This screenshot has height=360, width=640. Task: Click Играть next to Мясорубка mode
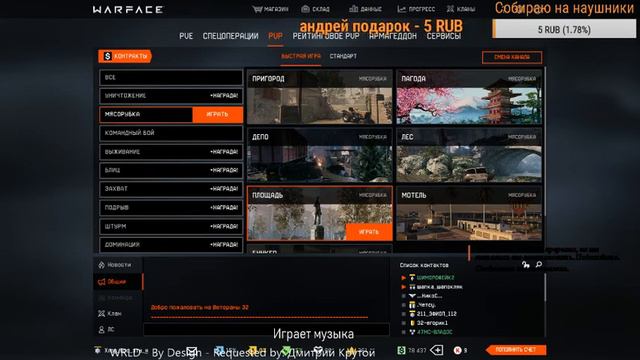[x=218, y=115]
